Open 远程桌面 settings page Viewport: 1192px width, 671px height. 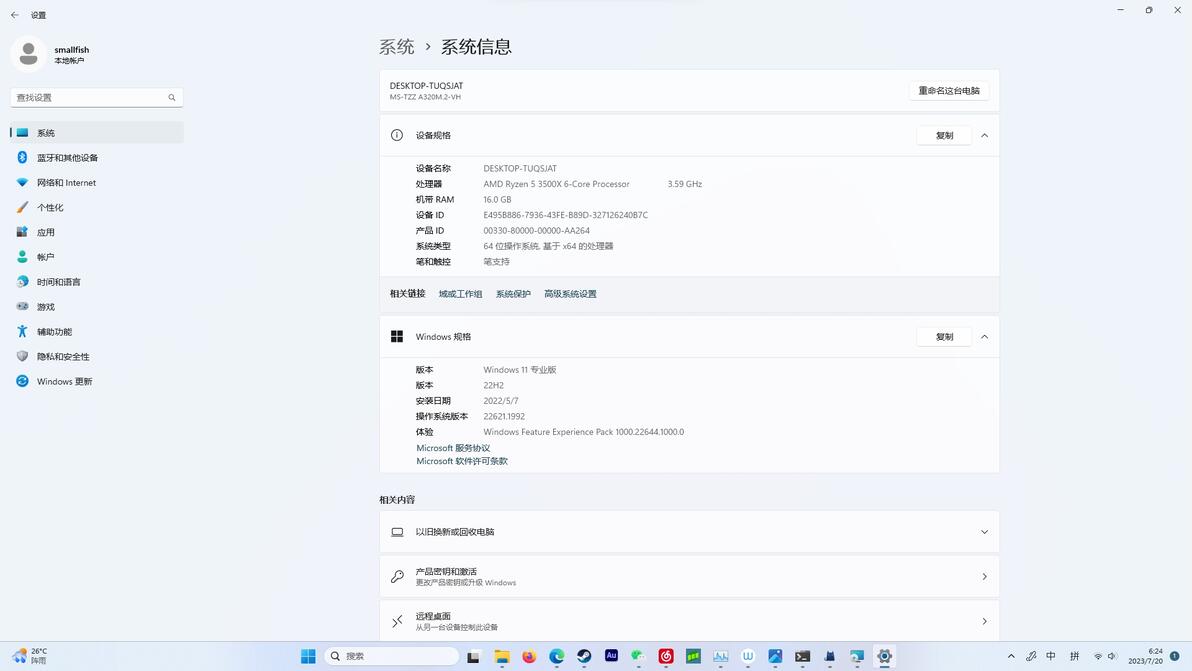coord(690,621)
